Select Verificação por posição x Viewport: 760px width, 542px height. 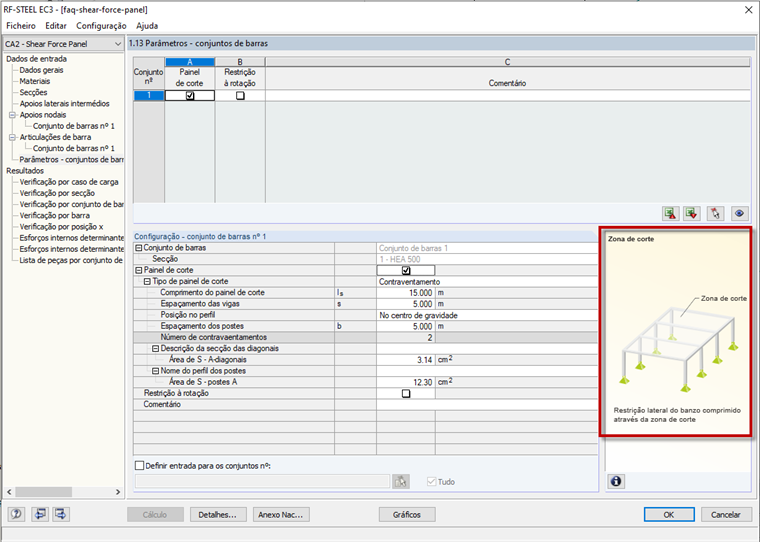point(61,226)
